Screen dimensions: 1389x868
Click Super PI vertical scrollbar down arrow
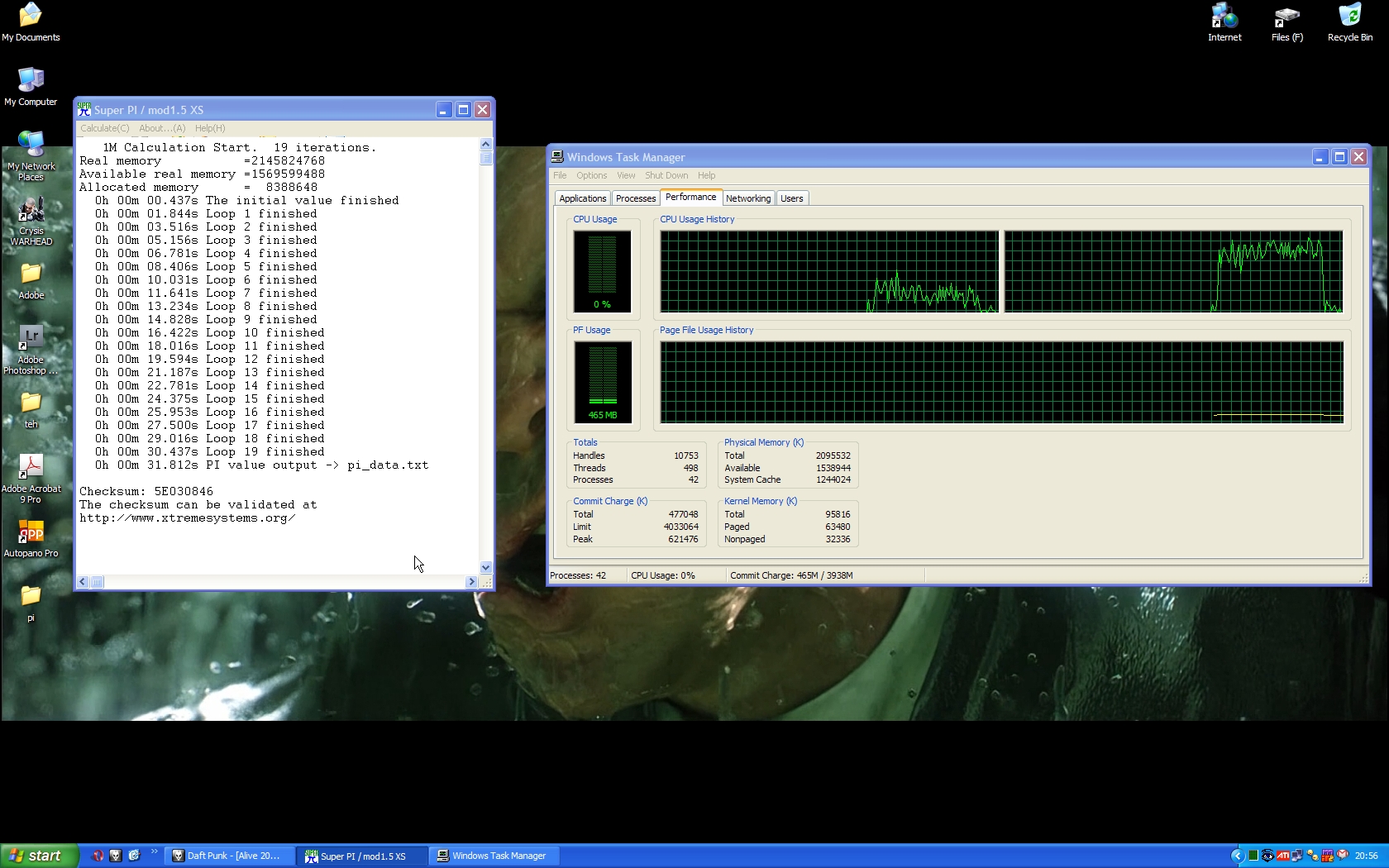pyautogui.click(x=485, y=568)
